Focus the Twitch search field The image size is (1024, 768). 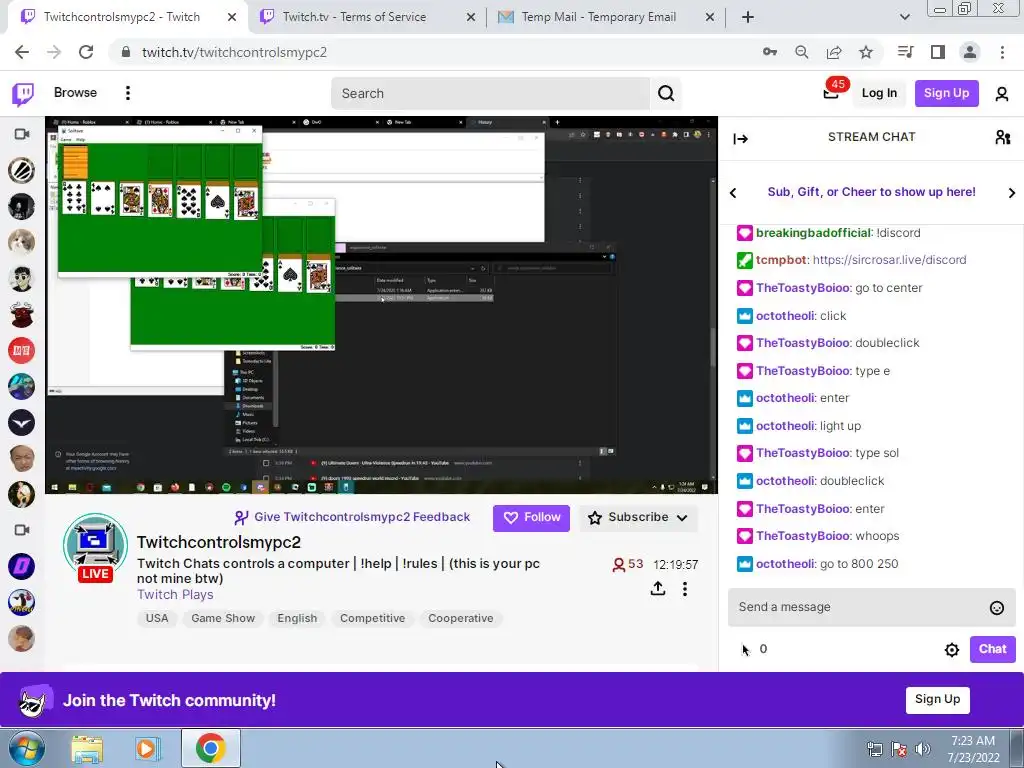tap(490, 93)
